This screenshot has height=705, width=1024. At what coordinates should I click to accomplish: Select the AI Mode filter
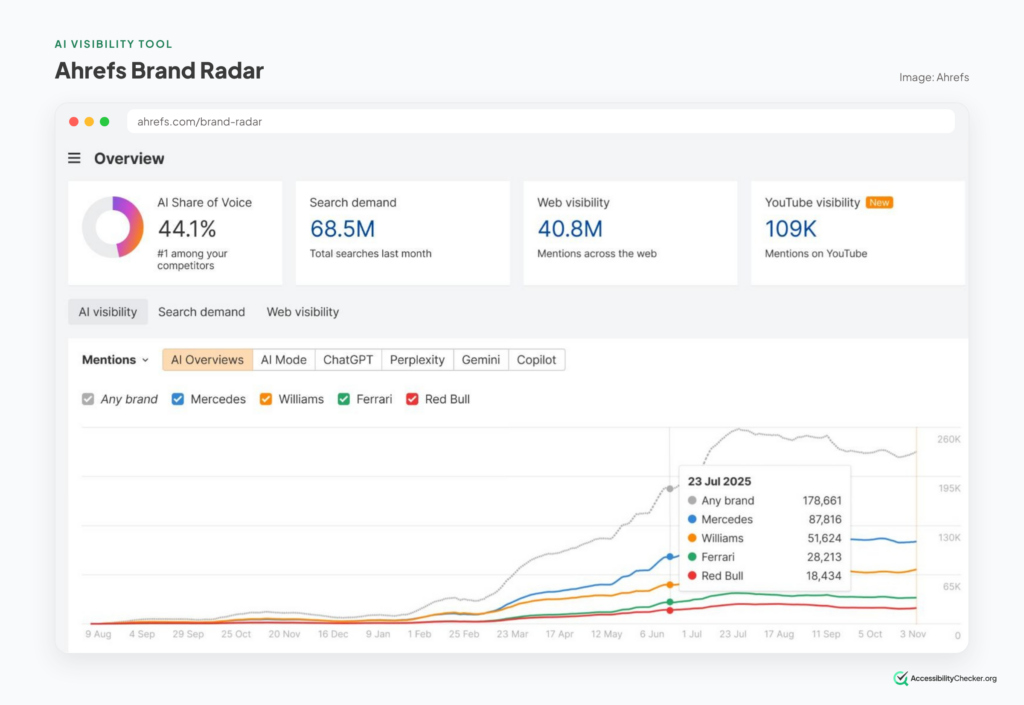(283, 360)
